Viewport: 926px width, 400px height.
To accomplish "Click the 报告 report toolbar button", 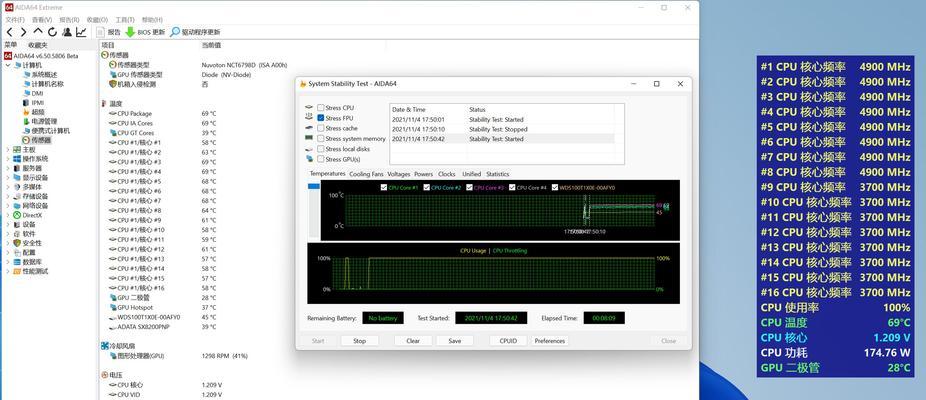I will pyautogui.click(x=109, y=32).
